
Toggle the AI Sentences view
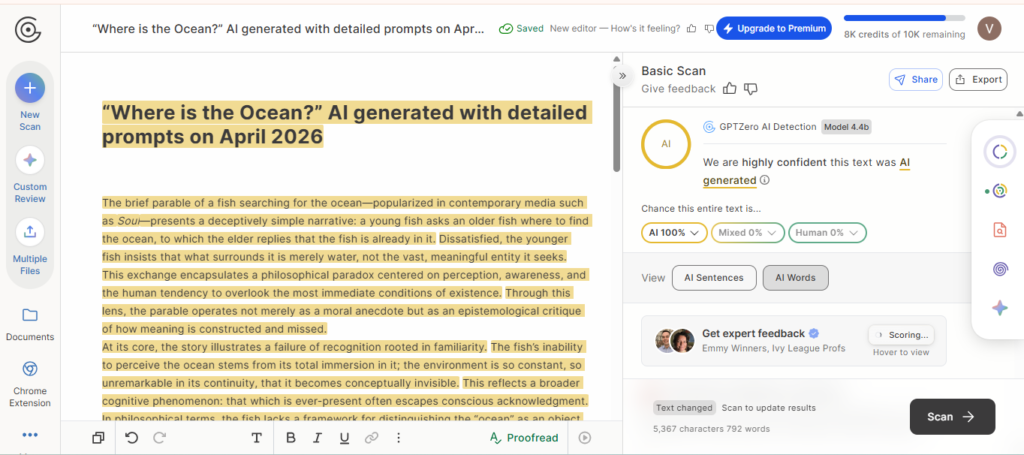[714, 277]
